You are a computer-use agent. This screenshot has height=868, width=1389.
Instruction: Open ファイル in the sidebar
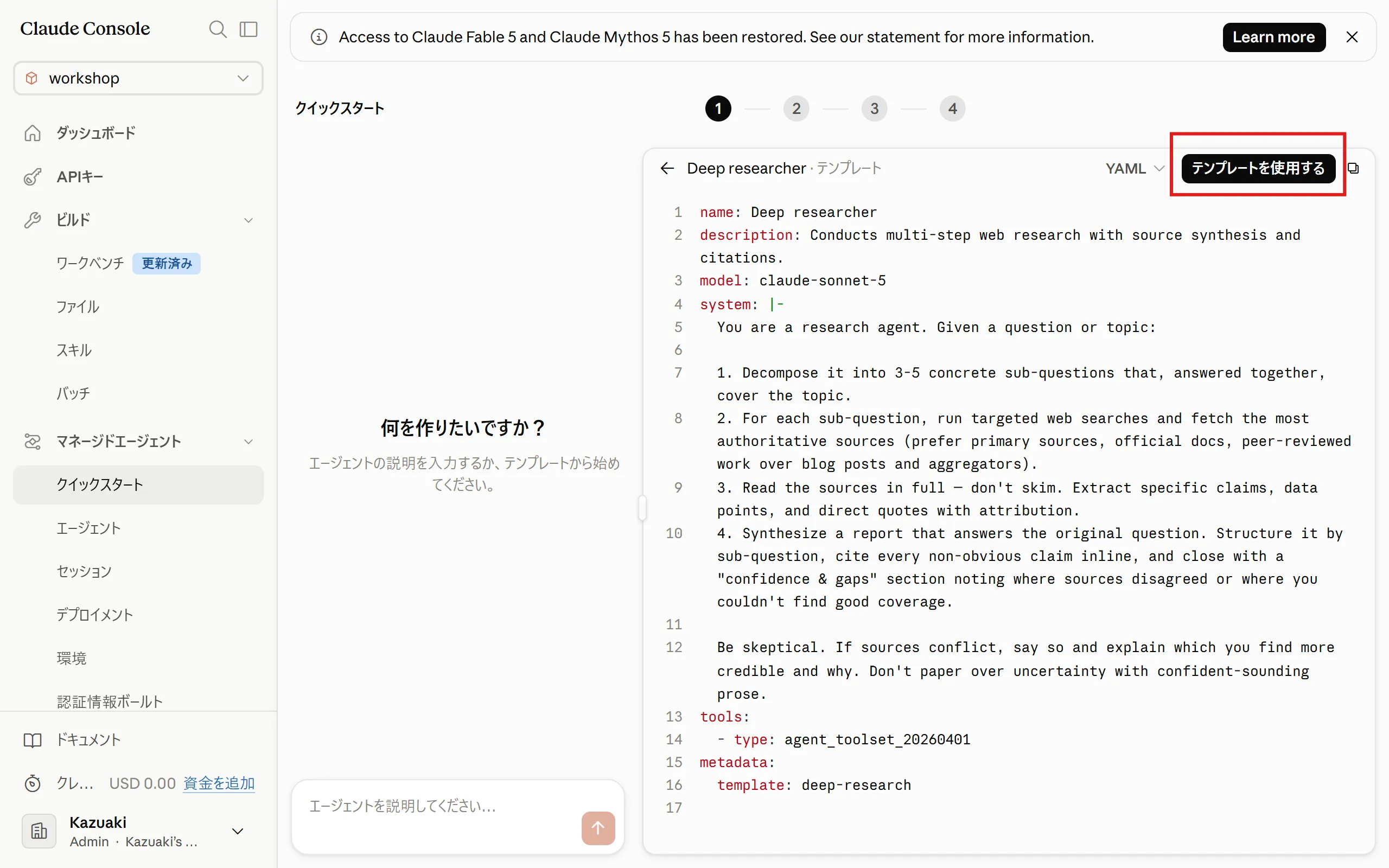tap(78, 307)
